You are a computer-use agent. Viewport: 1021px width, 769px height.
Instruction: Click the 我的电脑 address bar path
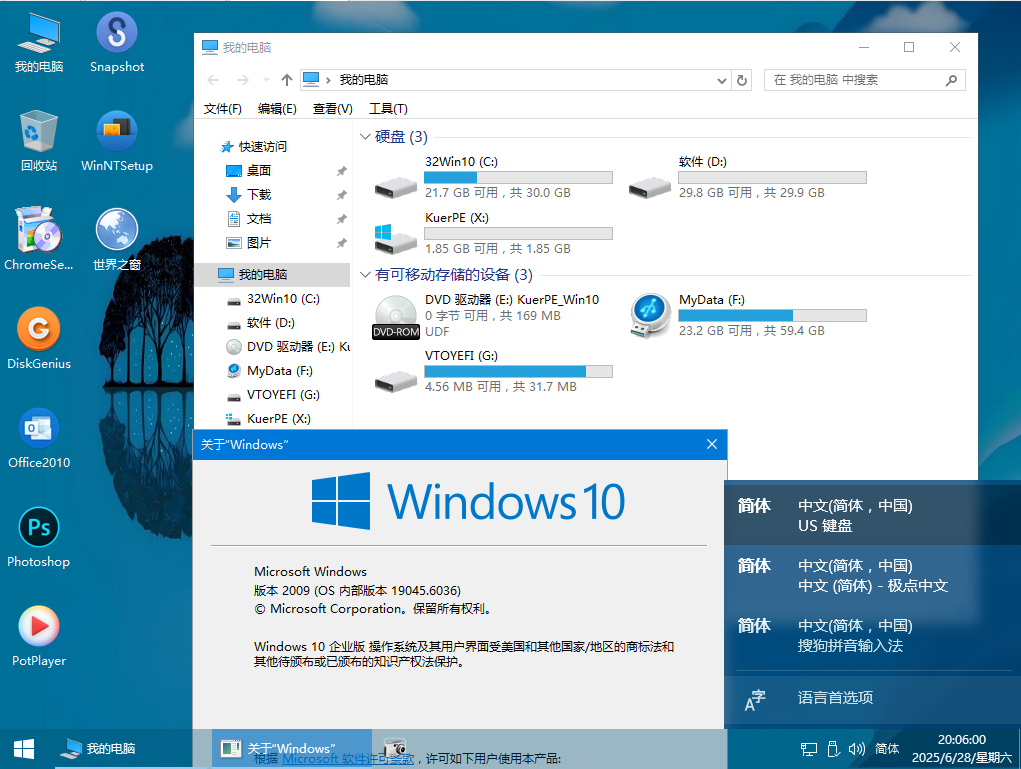coord(363,80)
